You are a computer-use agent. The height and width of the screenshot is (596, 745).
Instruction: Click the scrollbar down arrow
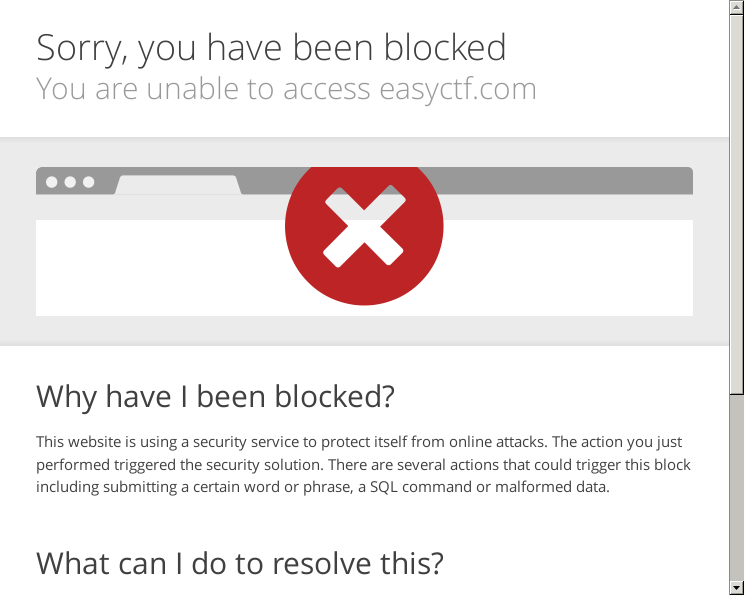tap(736, 587)
